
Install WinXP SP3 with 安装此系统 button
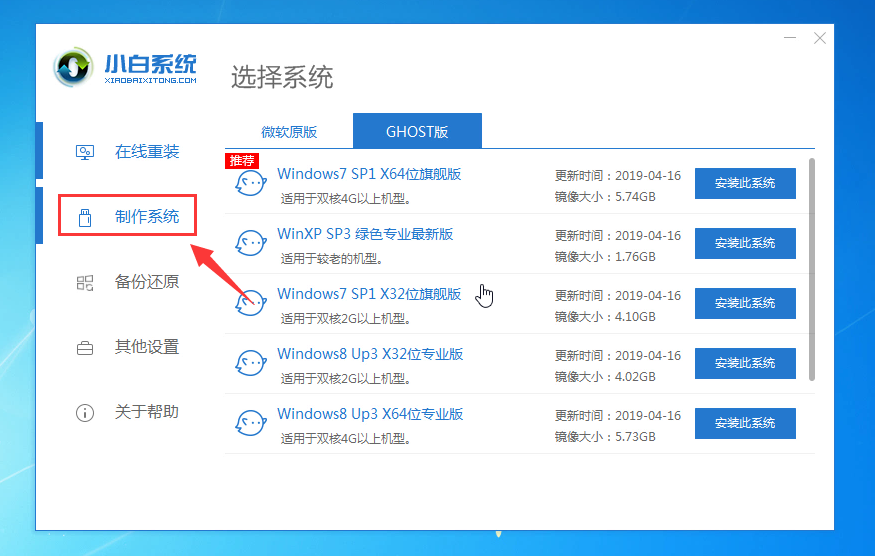tap(745, 243)
